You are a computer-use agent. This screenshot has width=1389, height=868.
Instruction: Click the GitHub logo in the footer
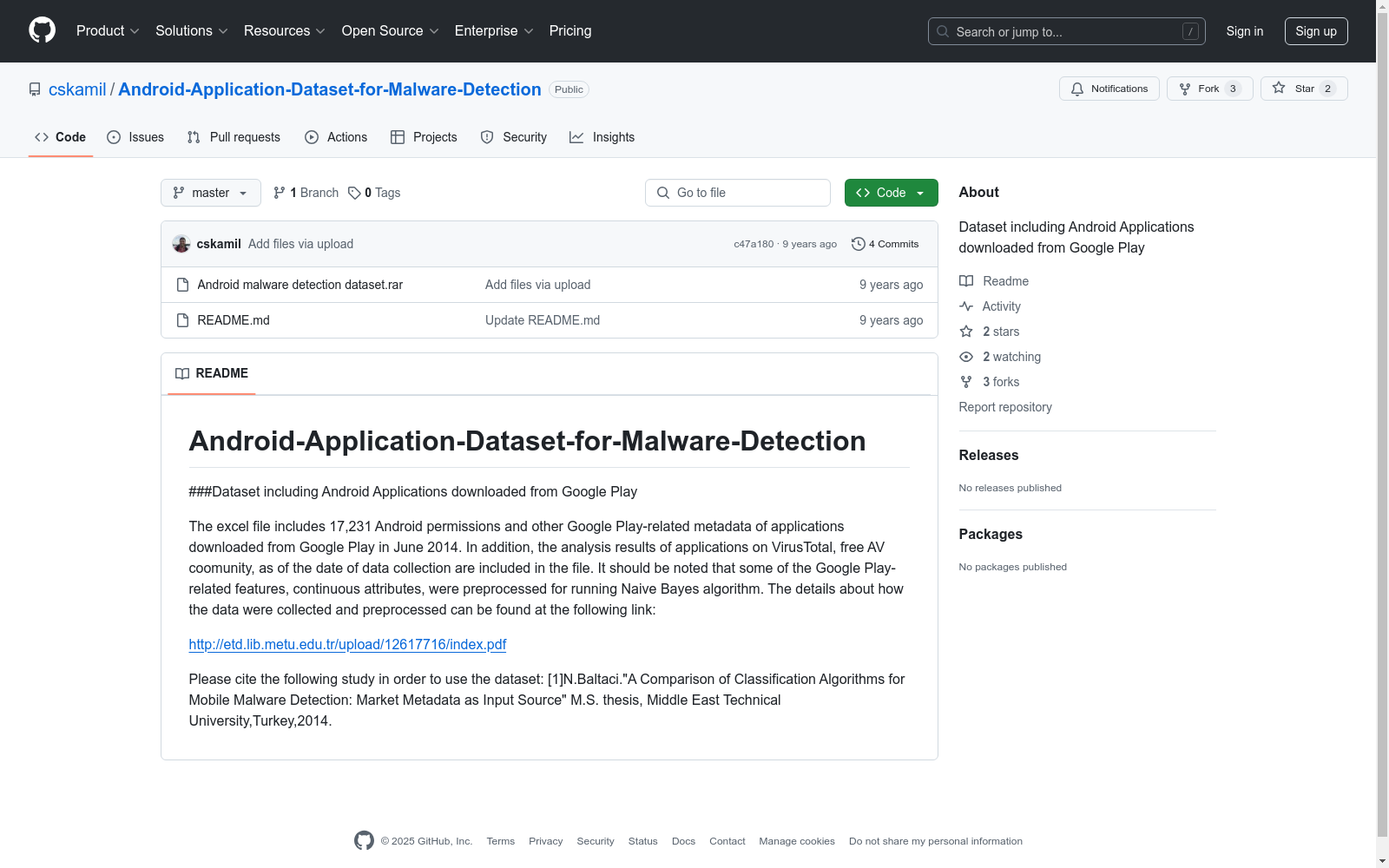(x=365, y=840)
